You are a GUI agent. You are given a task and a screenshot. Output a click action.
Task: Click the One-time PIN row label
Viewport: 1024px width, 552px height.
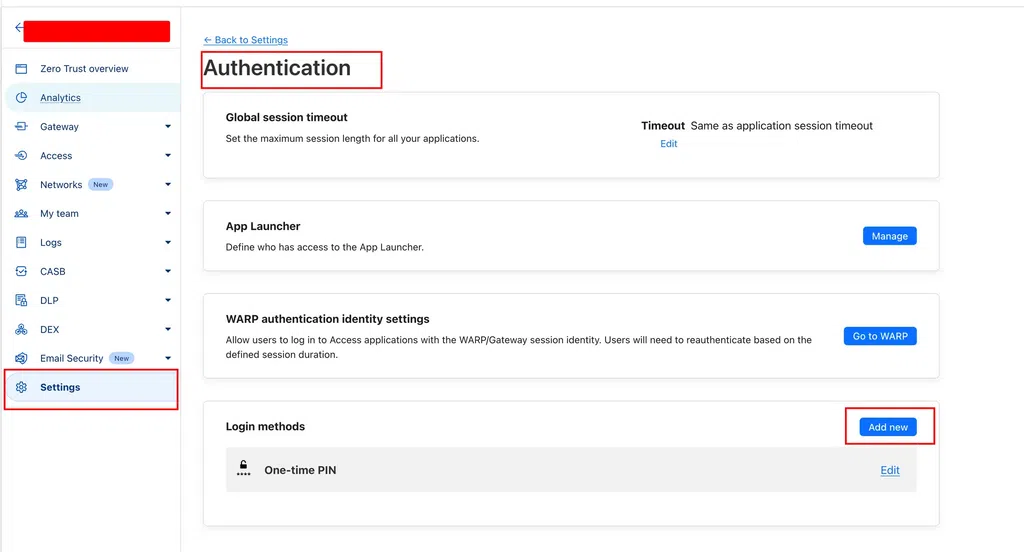(300, 470)
